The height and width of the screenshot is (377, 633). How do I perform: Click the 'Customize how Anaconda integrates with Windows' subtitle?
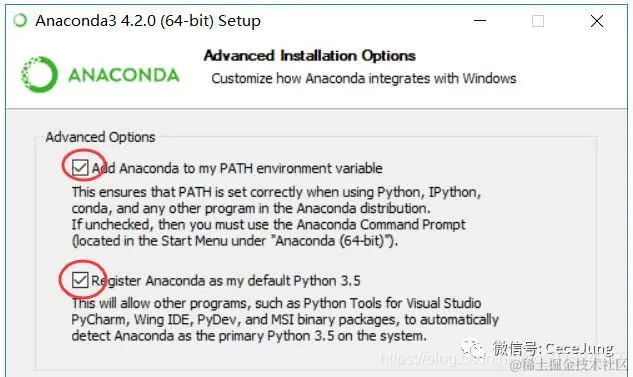pyautogui.click(x=364, y=78)
